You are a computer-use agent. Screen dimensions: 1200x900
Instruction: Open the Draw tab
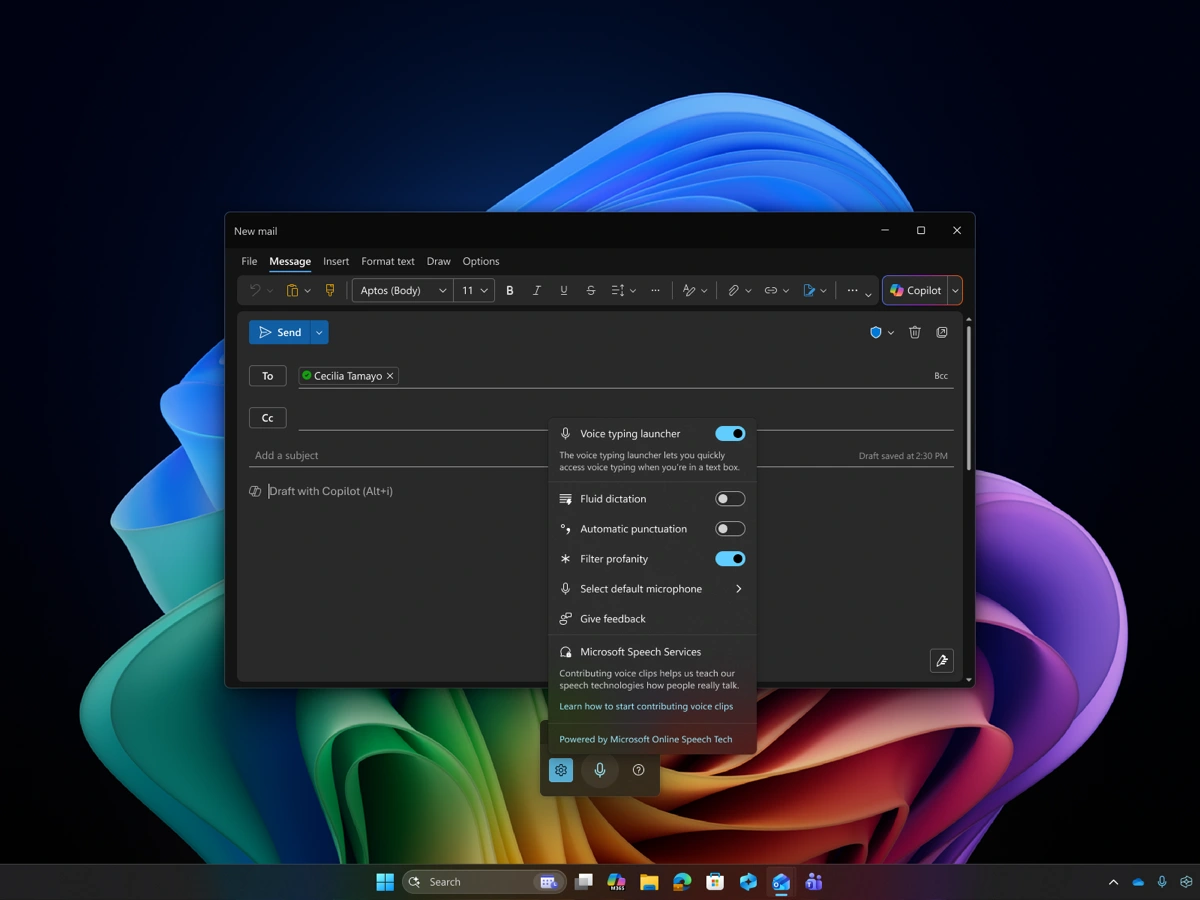[x=439, y=261]
